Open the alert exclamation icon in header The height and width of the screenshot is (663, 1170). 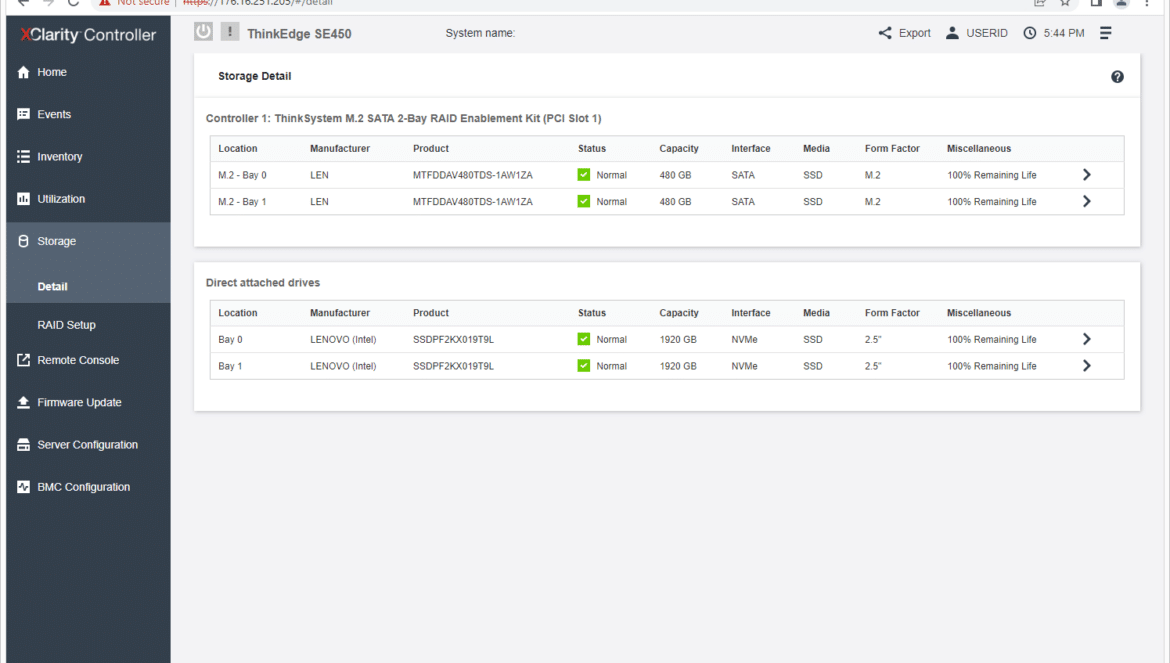pos(230,31)
